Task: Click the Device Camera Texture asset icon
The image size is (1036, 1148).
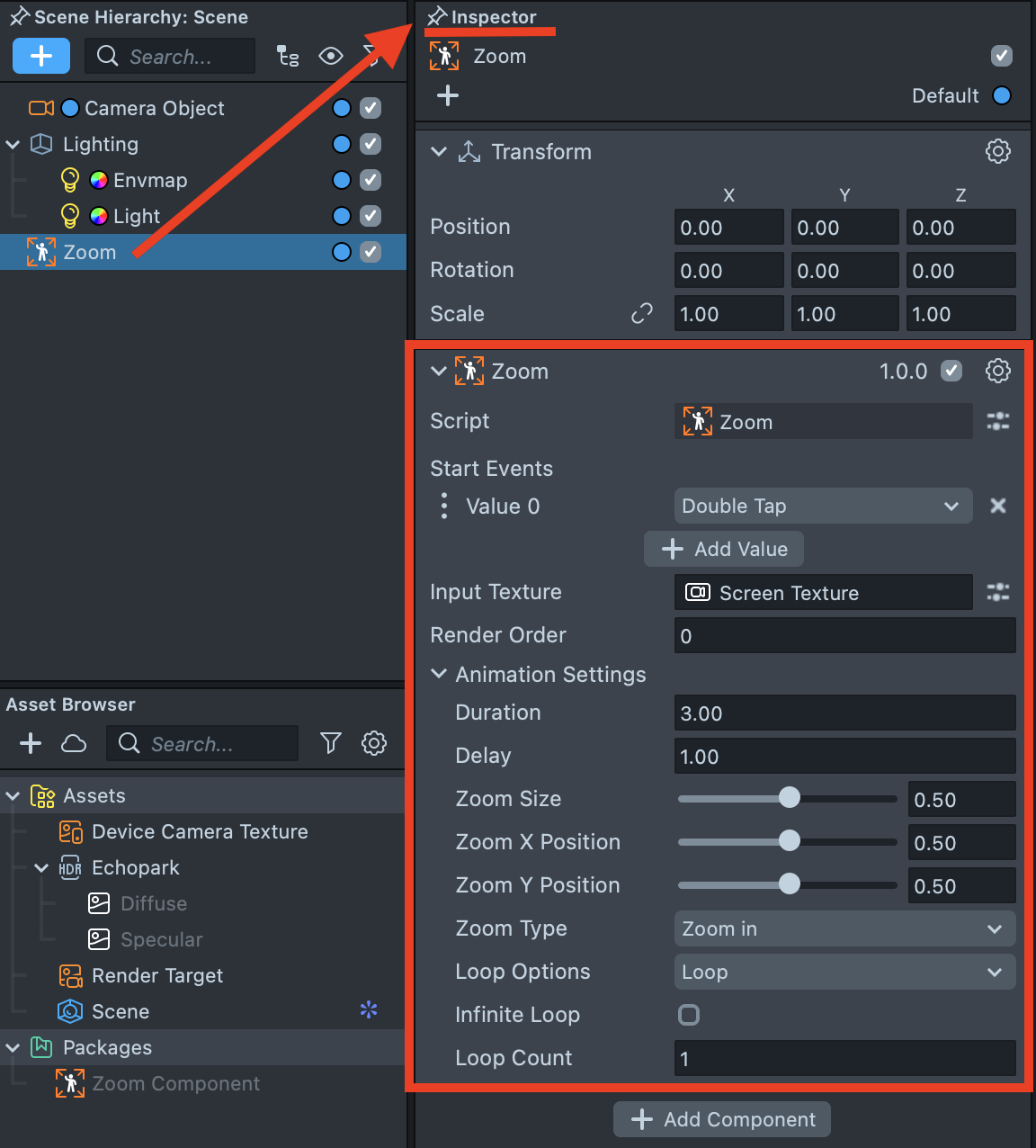Action: tap(71, 831)
